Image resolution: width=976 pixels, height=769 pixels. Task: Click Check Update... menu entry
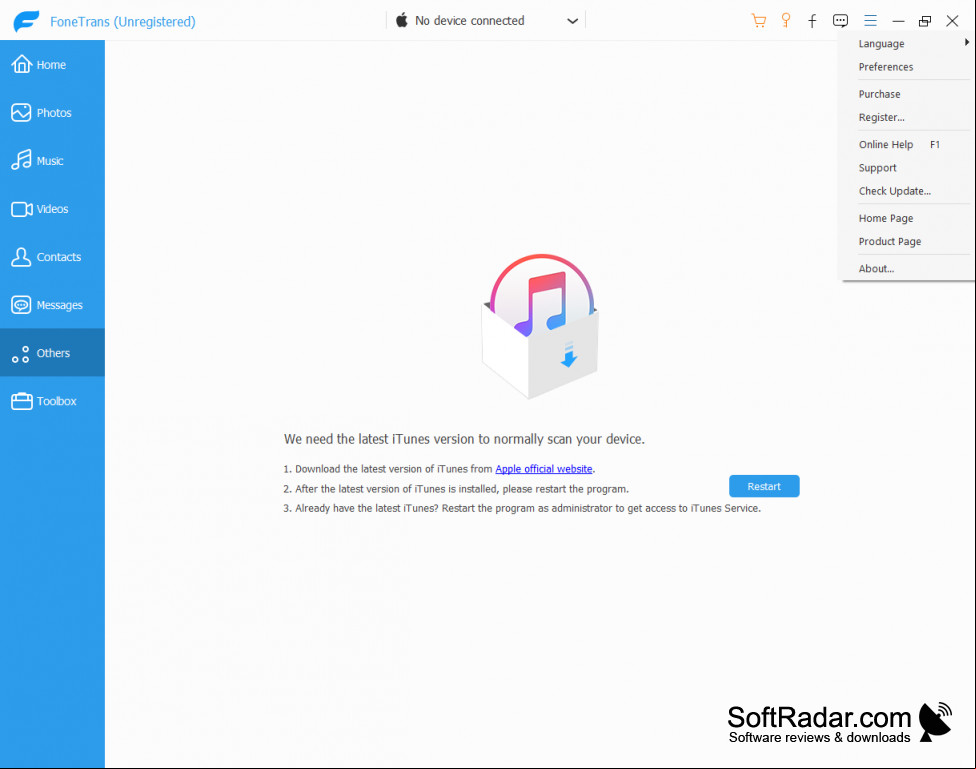[894, 191]
